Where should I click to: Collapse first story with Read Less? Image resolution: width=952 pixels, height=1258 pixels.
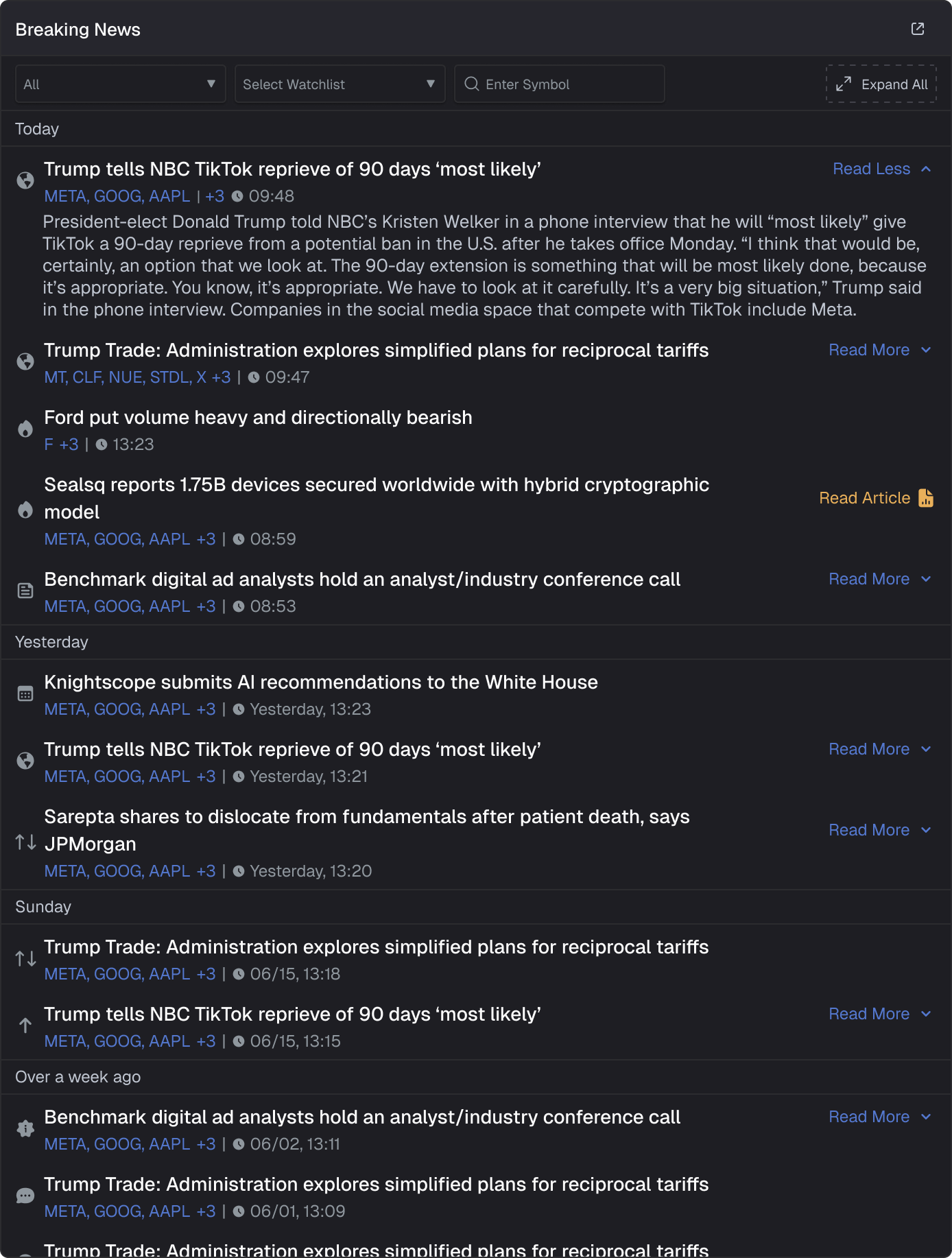[x=881, y=169]
